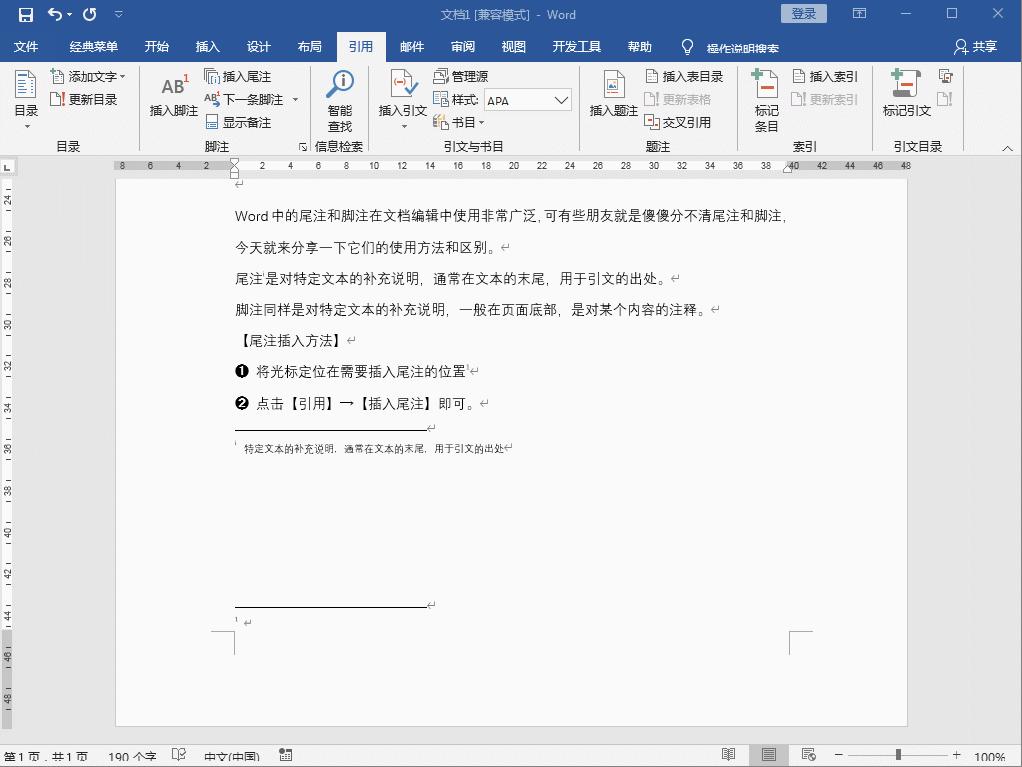Click the first-line indent marker on ruler
Screen dimensions: 1022x767
[x=235, y=162]
